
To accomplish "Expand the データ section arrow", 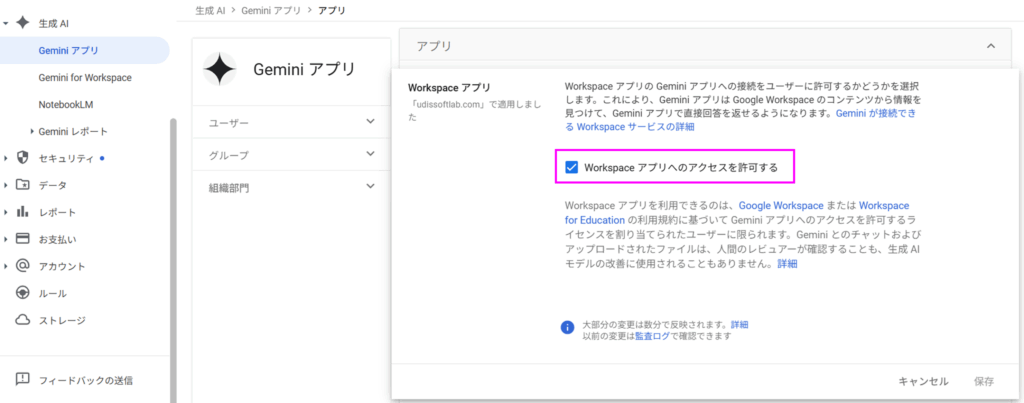I will [x=5, y=185].
